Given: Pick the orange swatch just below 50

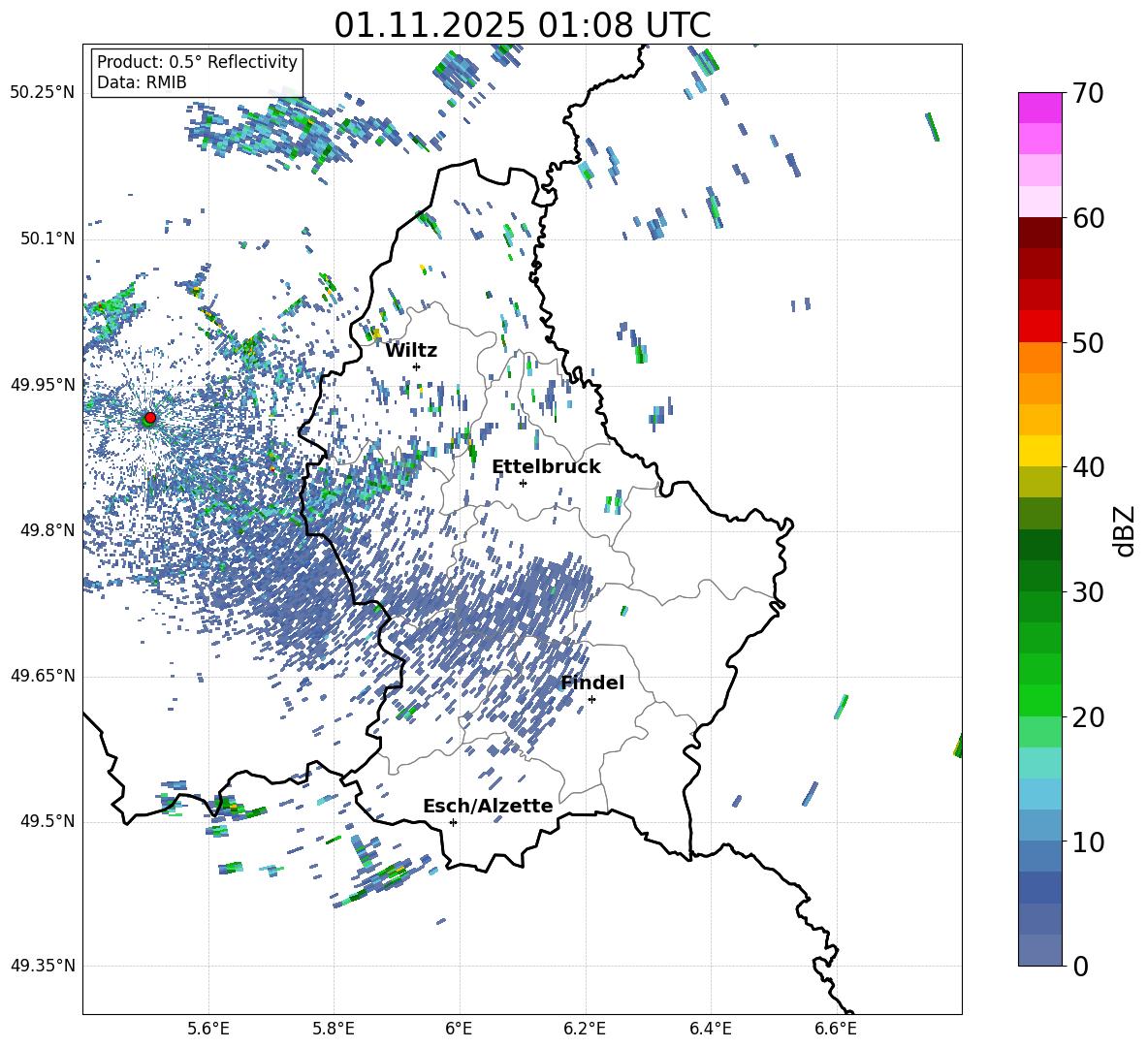Looking at the screenshot, I should point(1040,357).
